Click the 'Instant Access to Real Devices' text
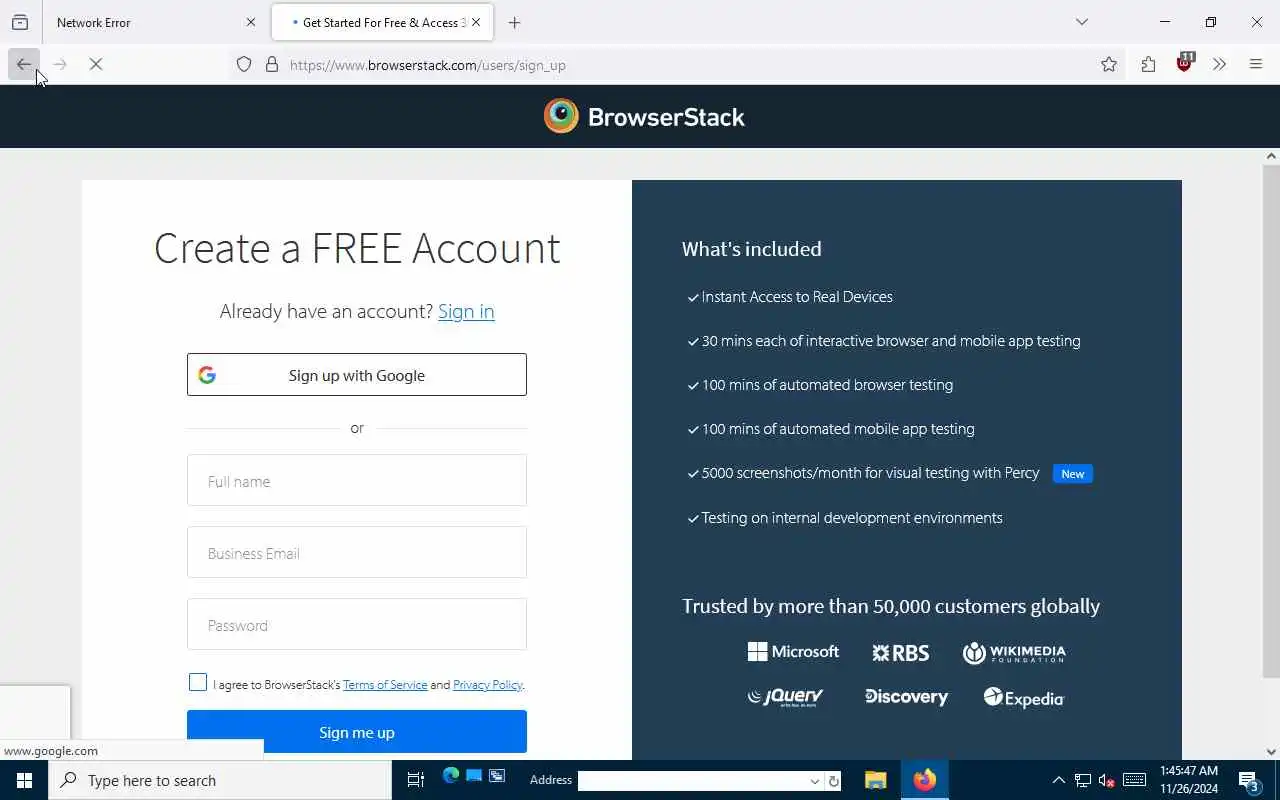Screen dimensions: 1280x800 click(797, 297)
